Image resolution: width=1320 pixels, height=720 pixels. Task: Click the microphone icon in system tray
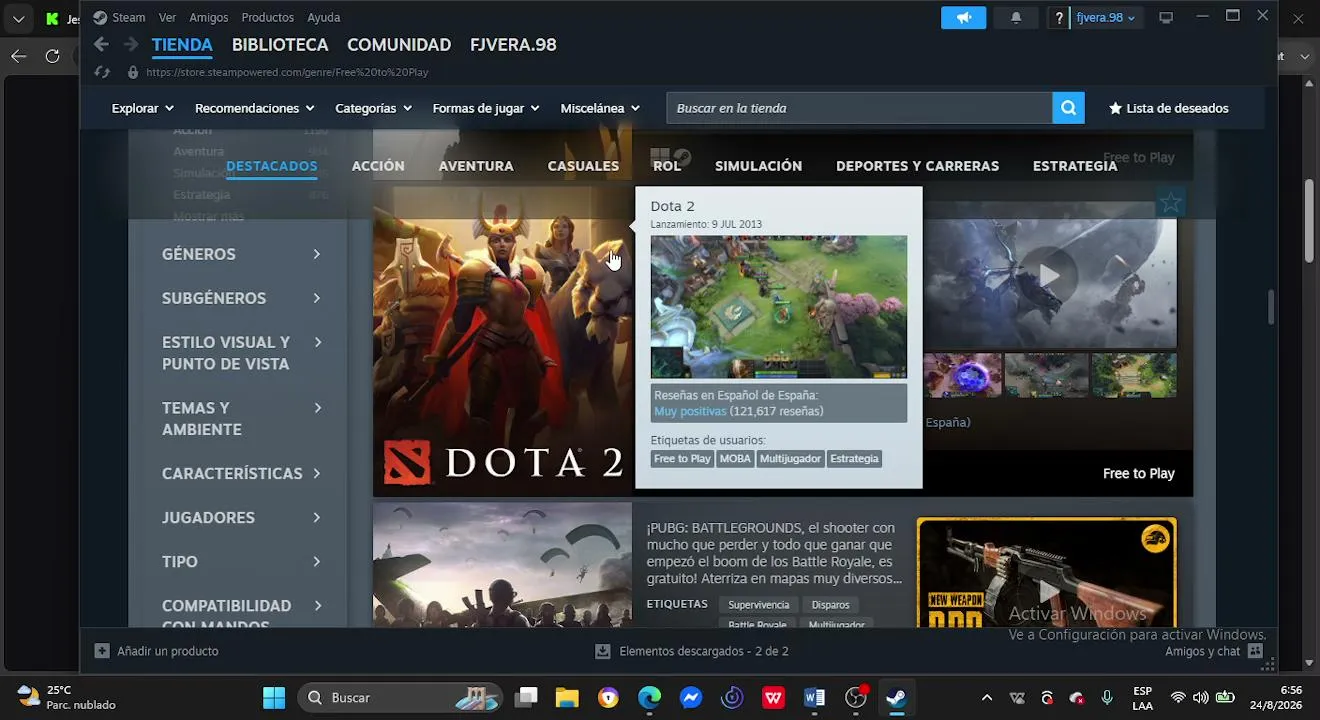click(1107, 698)
